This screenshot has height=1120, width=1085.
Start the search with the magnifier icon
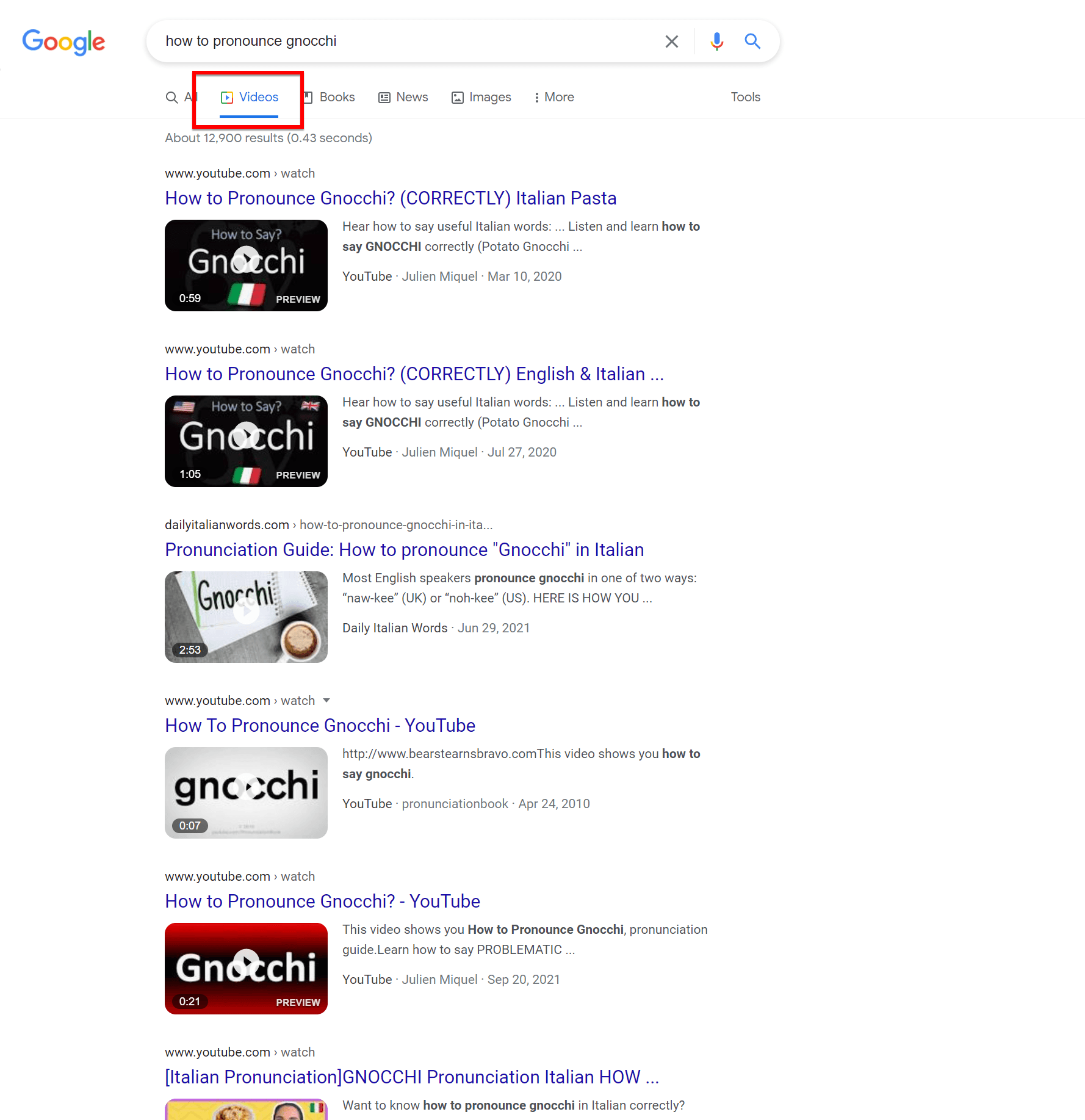coord(752,41)
